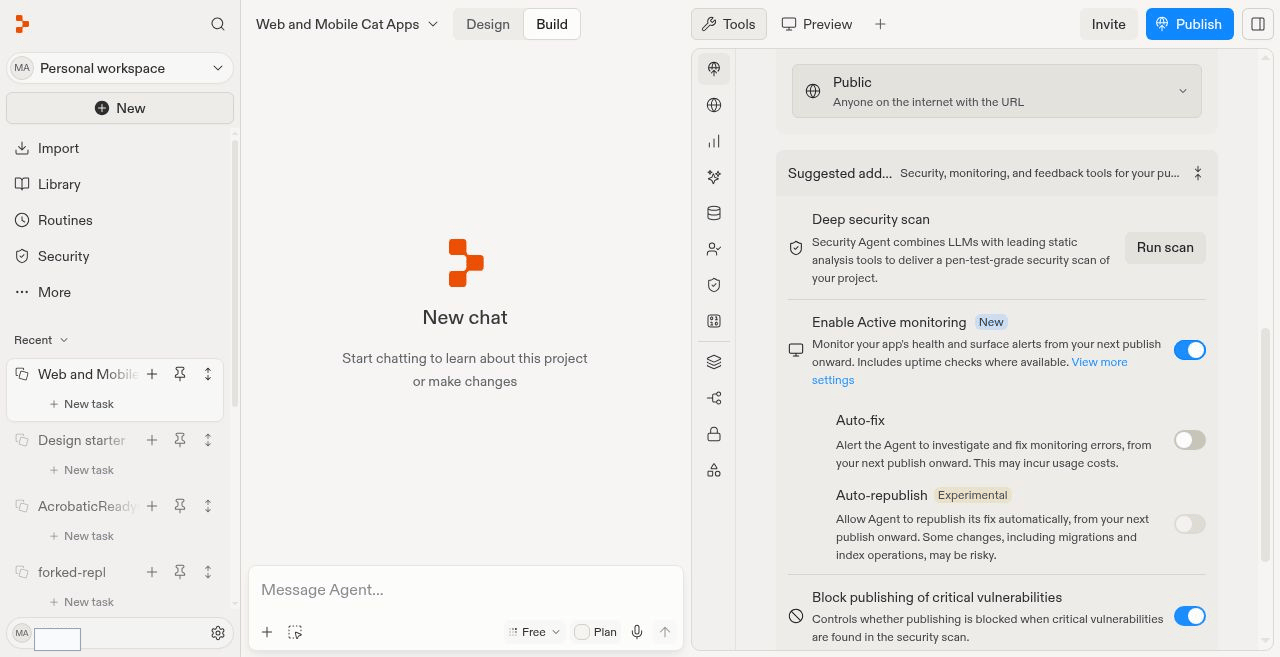This screenshot has height=657, width=1280.
Task: Click the publishing panel vertical scrollbar
Action: tap(1266, 445)
